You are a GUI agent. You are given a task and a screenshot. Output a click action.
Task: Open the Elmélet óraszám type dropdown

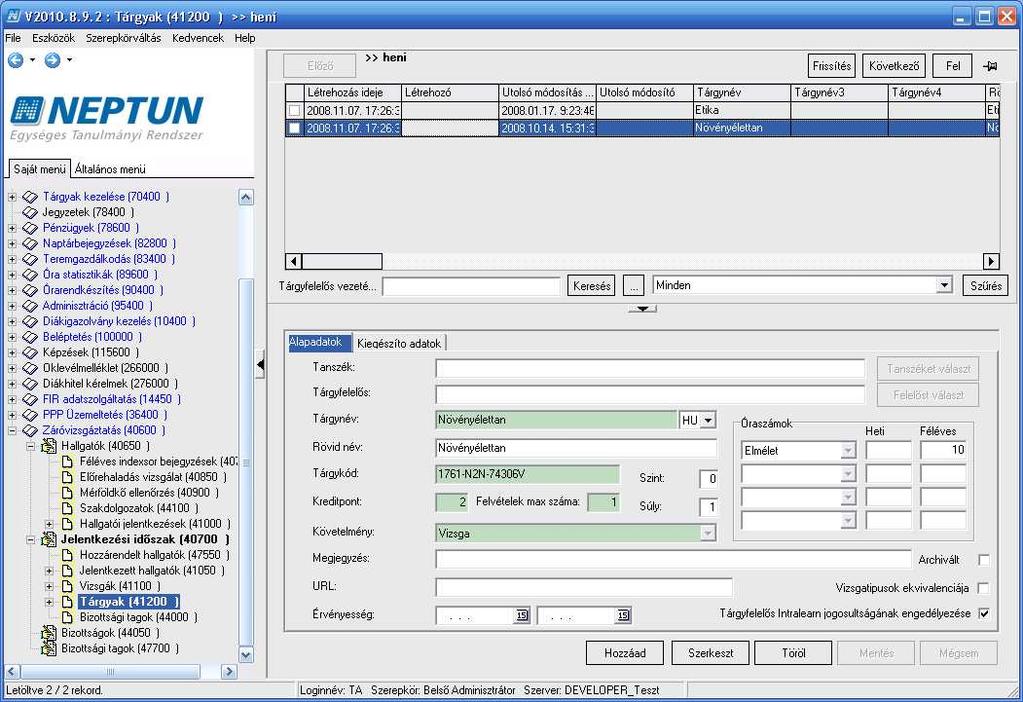point(848,450)
